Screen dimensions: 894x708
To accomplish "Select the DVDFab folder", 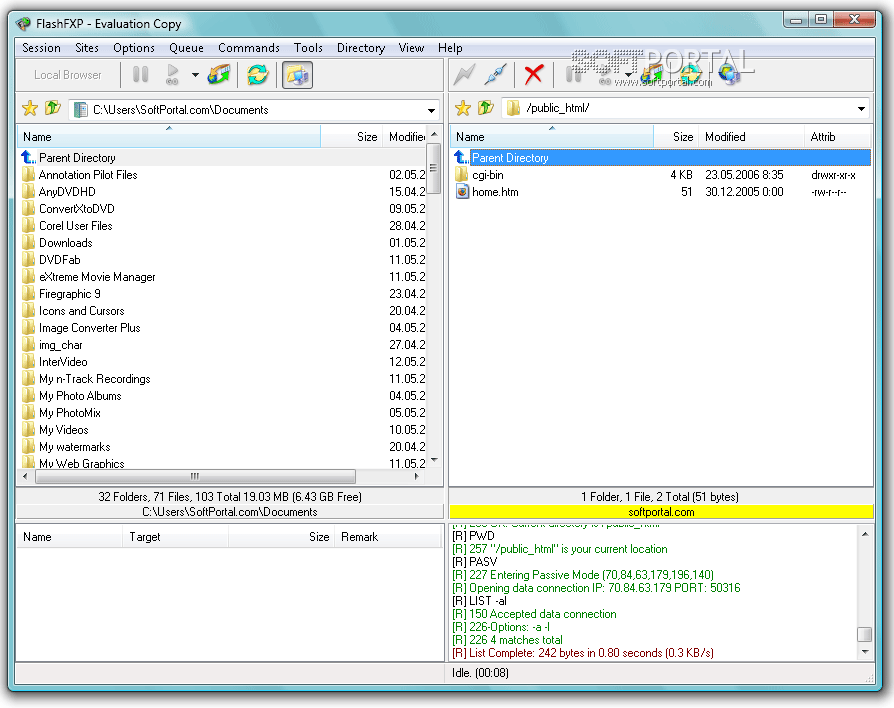I will [x=59, y=260].
